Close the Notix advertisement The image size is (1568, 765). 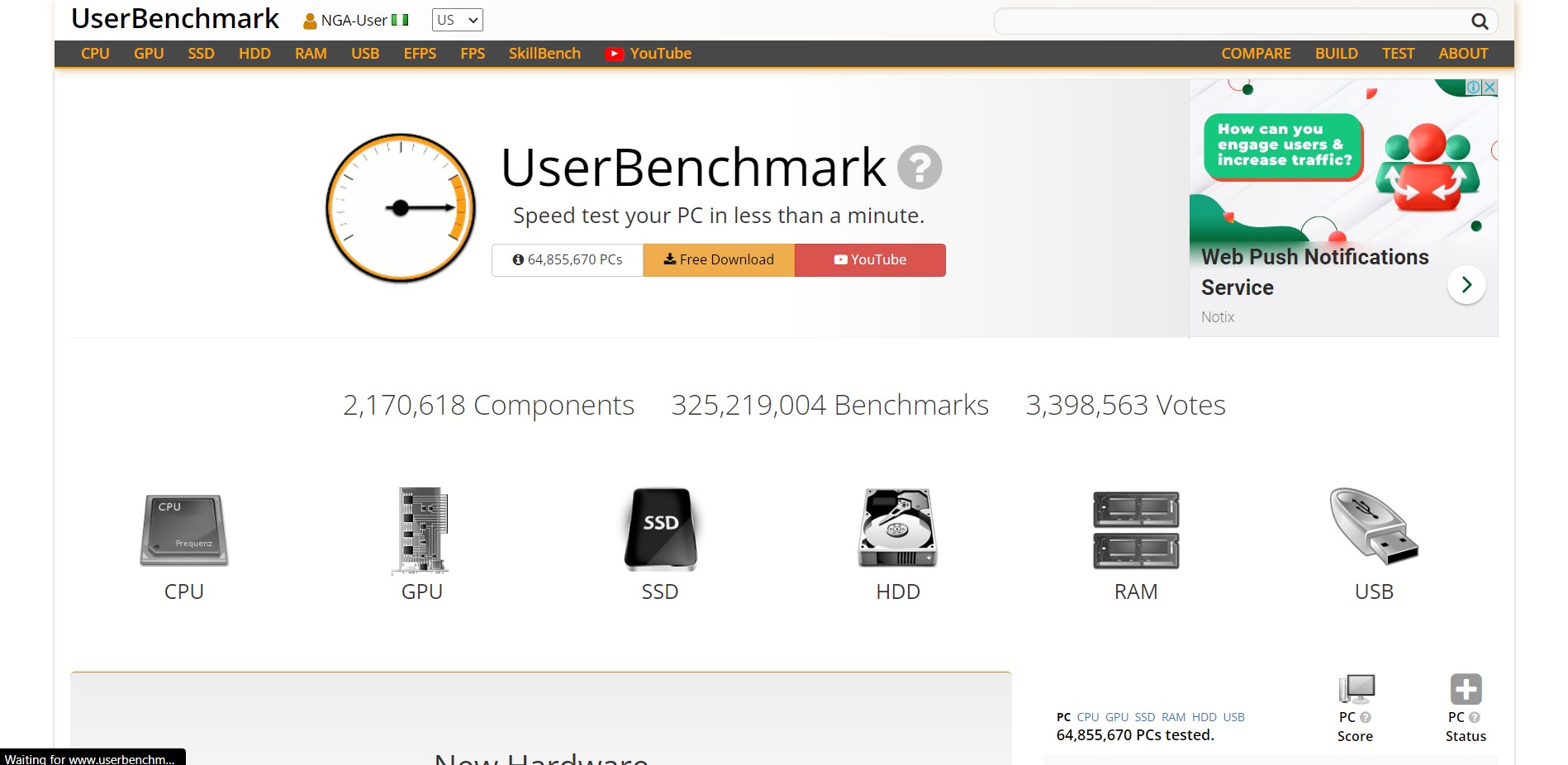1490,87
